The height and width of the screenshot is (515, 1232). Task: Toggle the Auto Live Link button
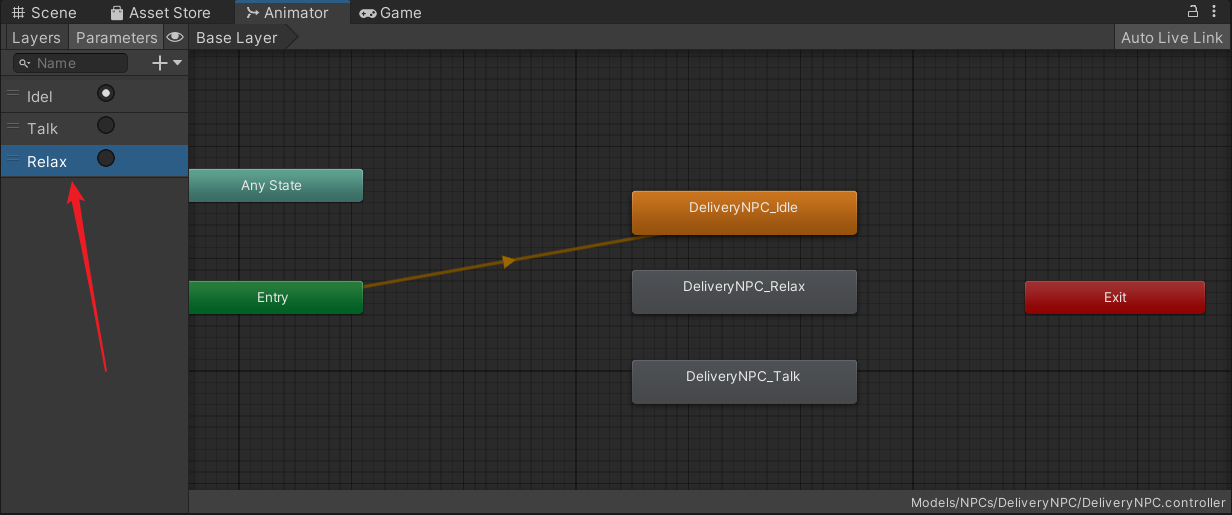point(1171,38)
